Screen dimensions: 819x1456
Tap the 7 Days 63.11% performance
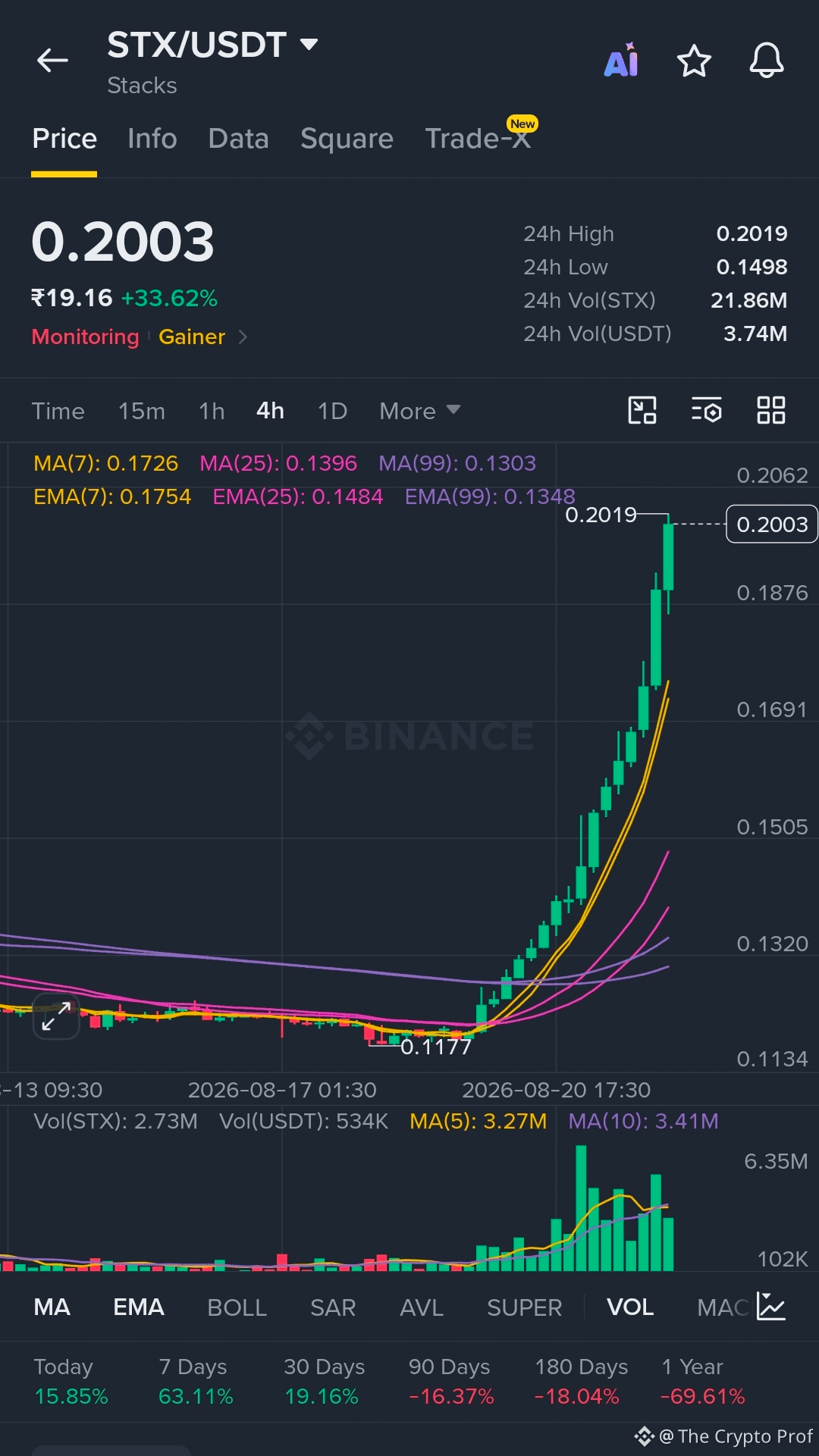(x=196, y=1381)
